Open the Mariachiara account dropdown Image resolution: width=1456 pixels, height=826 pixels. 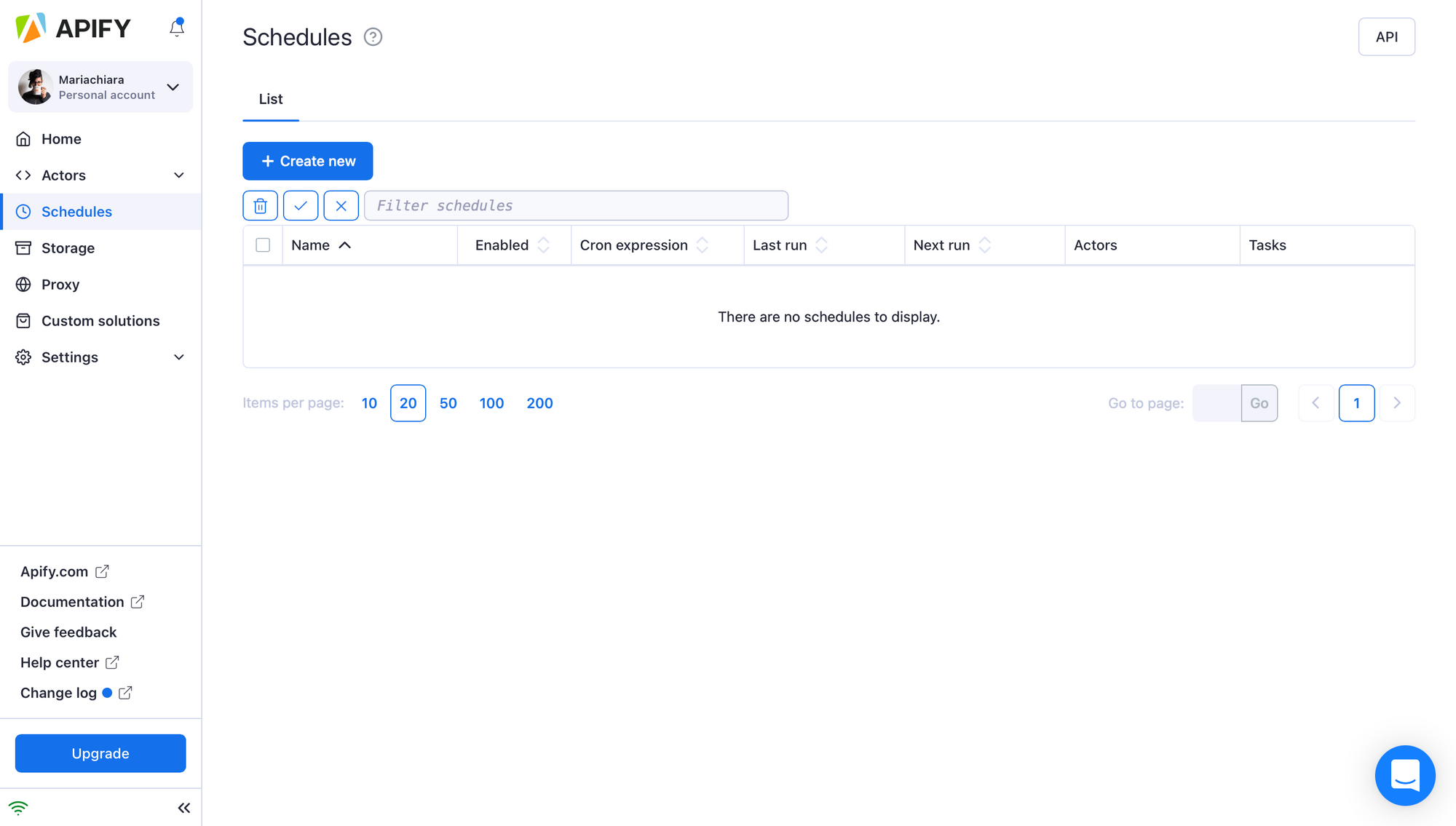click(173, 87)
